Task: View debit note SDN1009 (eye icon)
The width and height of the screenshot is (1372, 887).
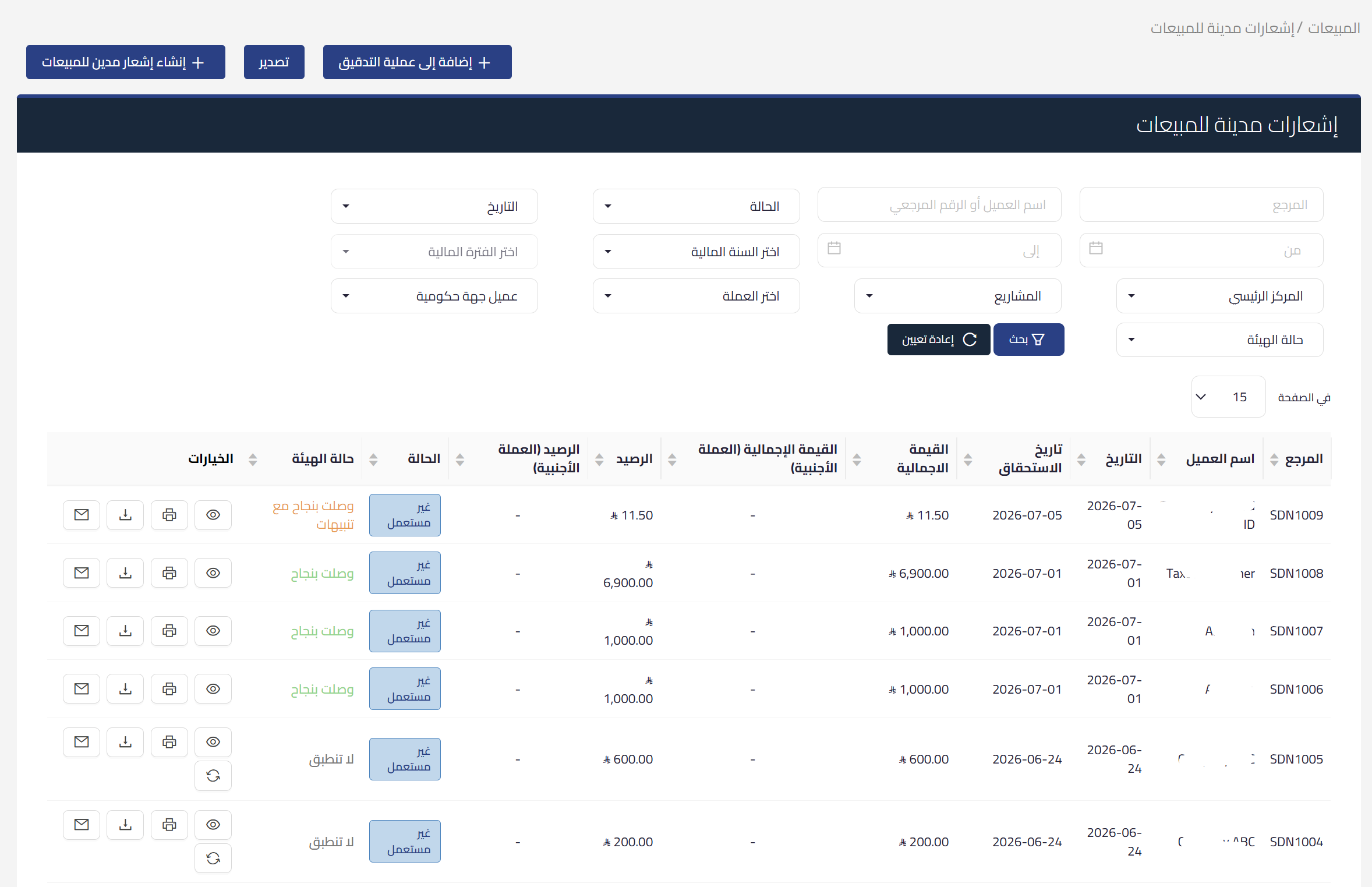Action: point(213,515)
